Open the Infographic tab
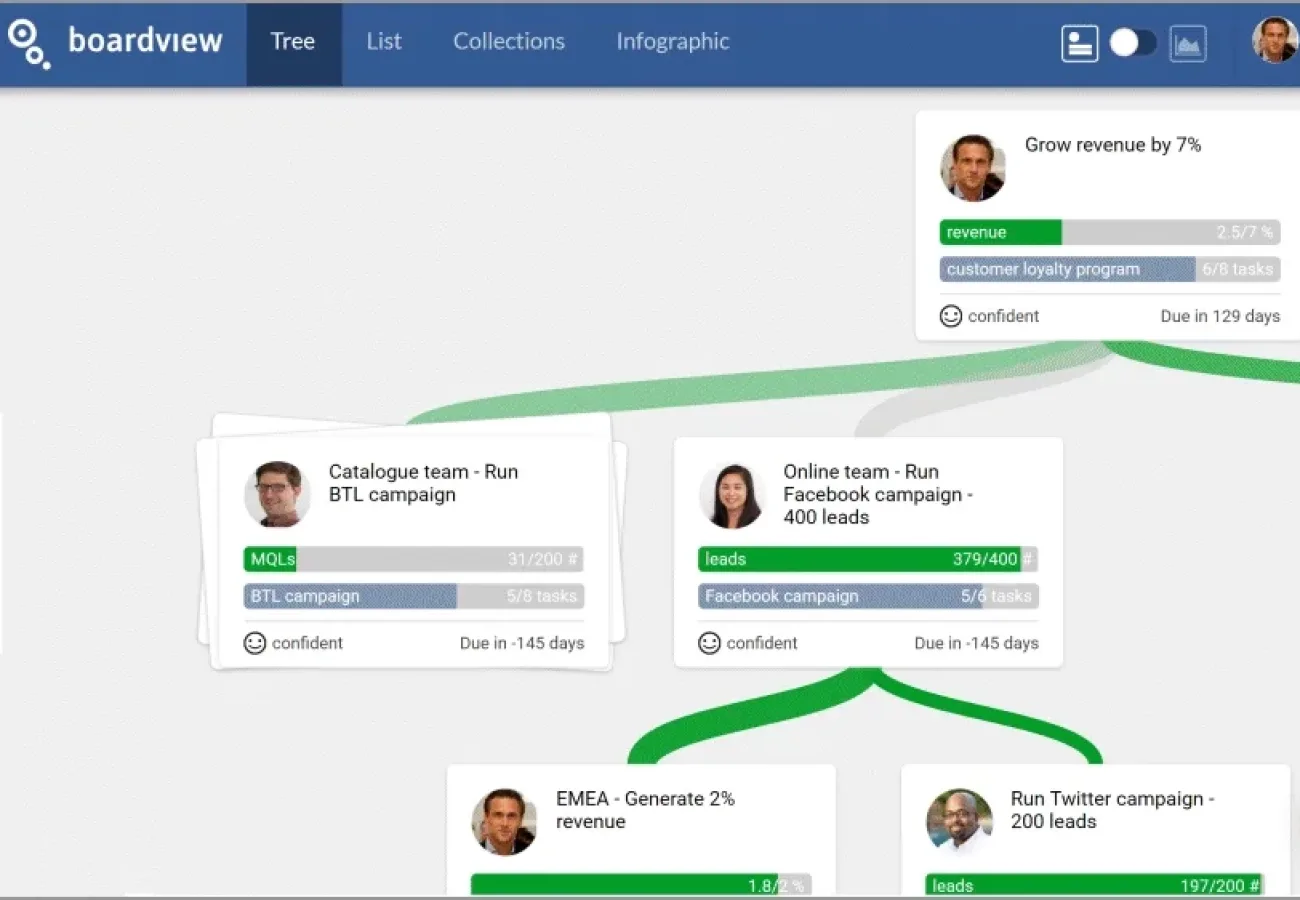 point(672,42)
